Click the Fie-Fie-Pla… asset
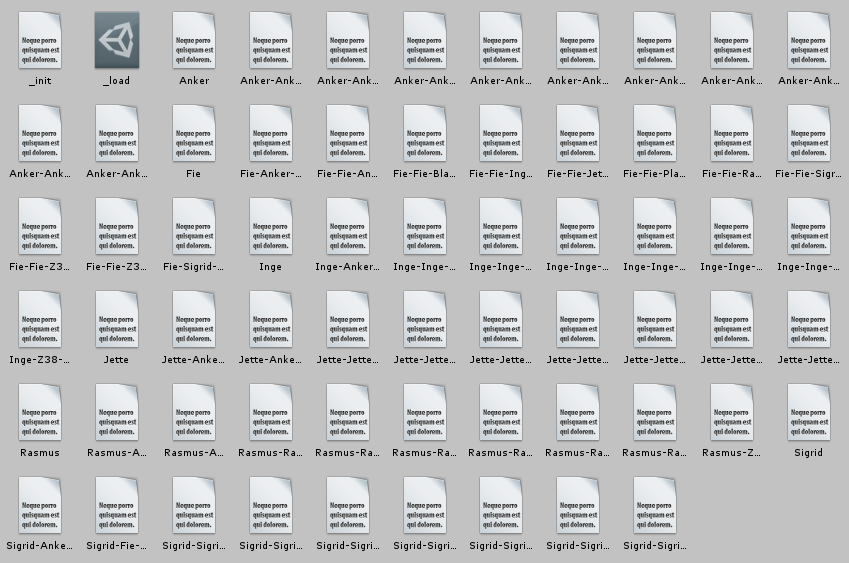 tap(655, 134)
